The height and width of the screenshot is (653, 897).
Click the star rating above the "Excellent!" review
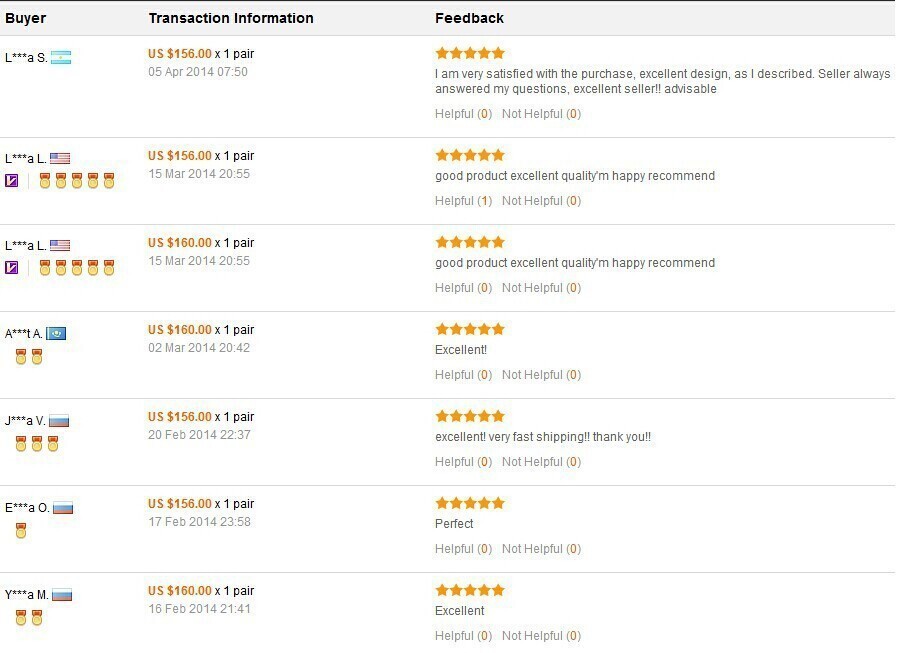pyautogui.click(x=470, y=329)
